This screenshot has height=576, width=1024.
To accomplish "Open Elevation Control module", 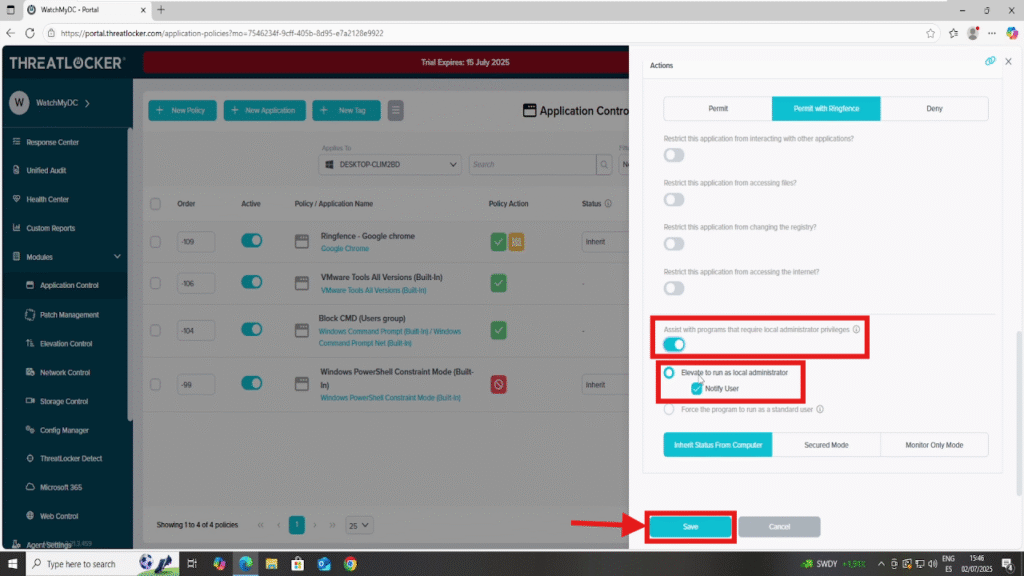I will (65, 344).
